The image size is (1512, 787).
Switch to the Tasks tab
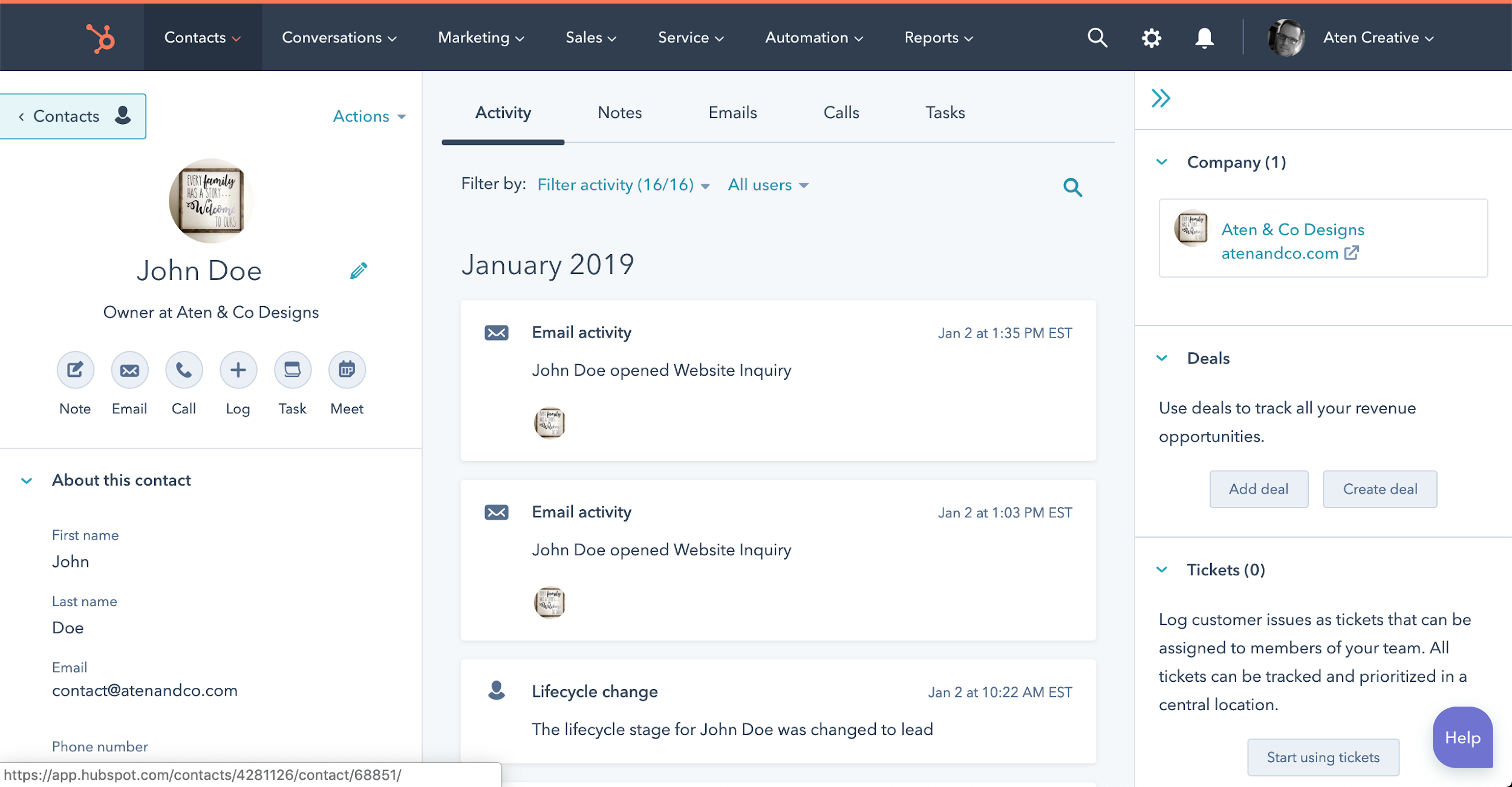(945, 113)
